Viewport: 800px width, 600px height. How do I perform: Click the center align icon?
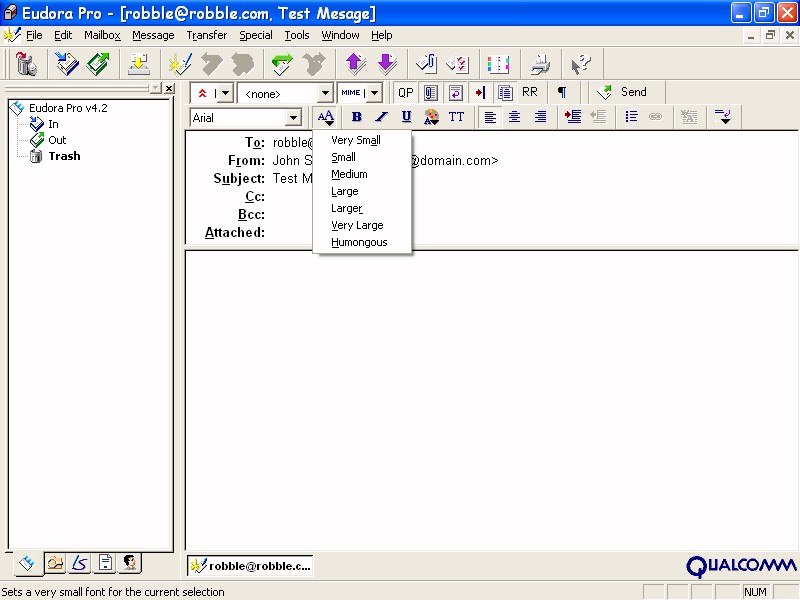click(515, 117)
